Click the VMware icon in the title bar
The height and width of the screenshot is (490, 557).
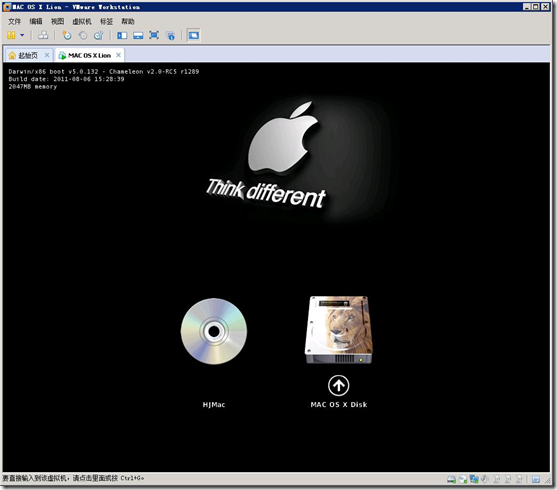point(6,7)
